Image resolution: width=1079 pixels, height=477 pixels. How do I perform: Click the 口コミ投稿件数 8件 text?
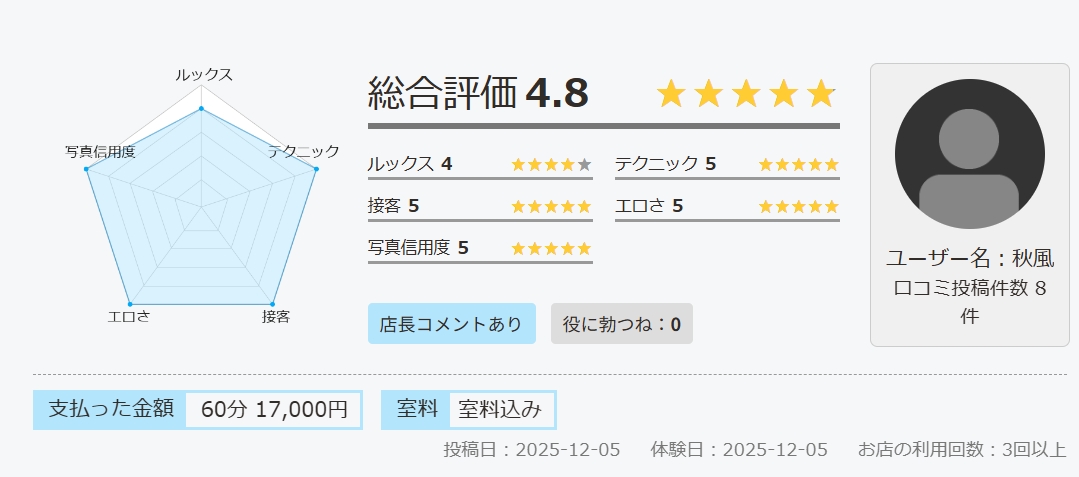[969, 302]
